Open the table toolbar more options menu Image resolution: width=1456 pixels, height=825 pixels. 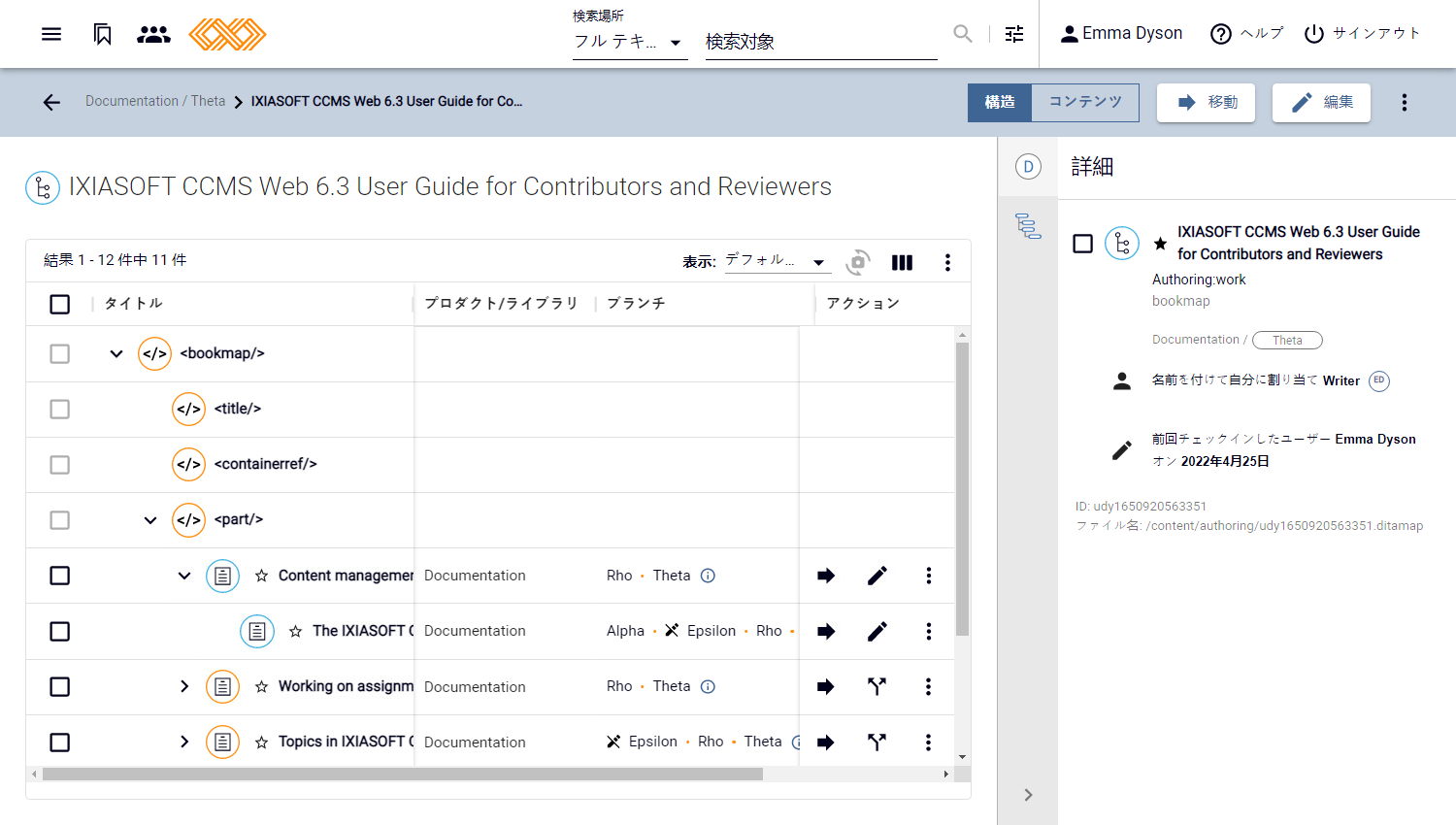pos(947,262)
